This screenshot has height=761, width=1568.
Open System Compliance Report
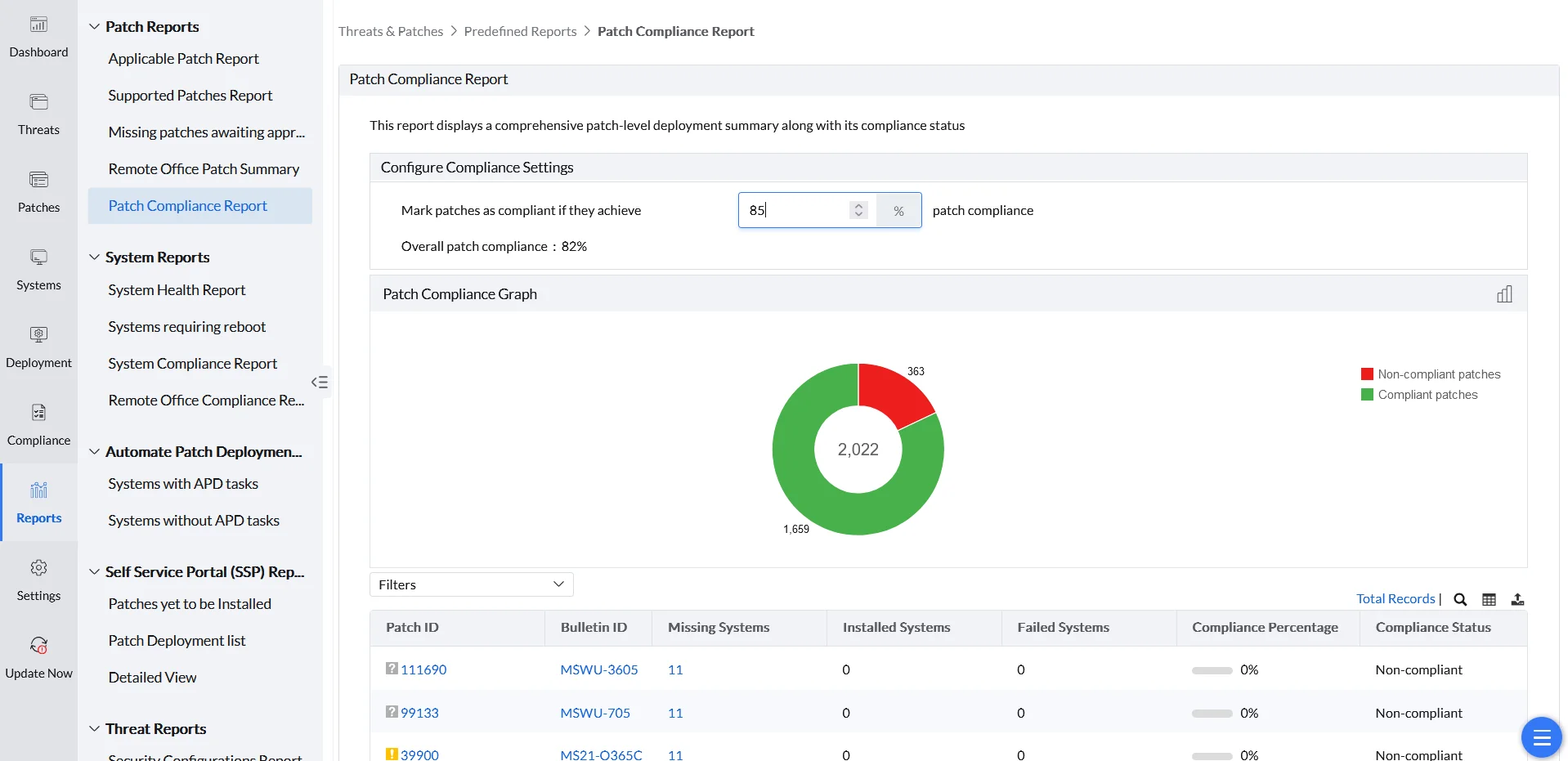192,364
